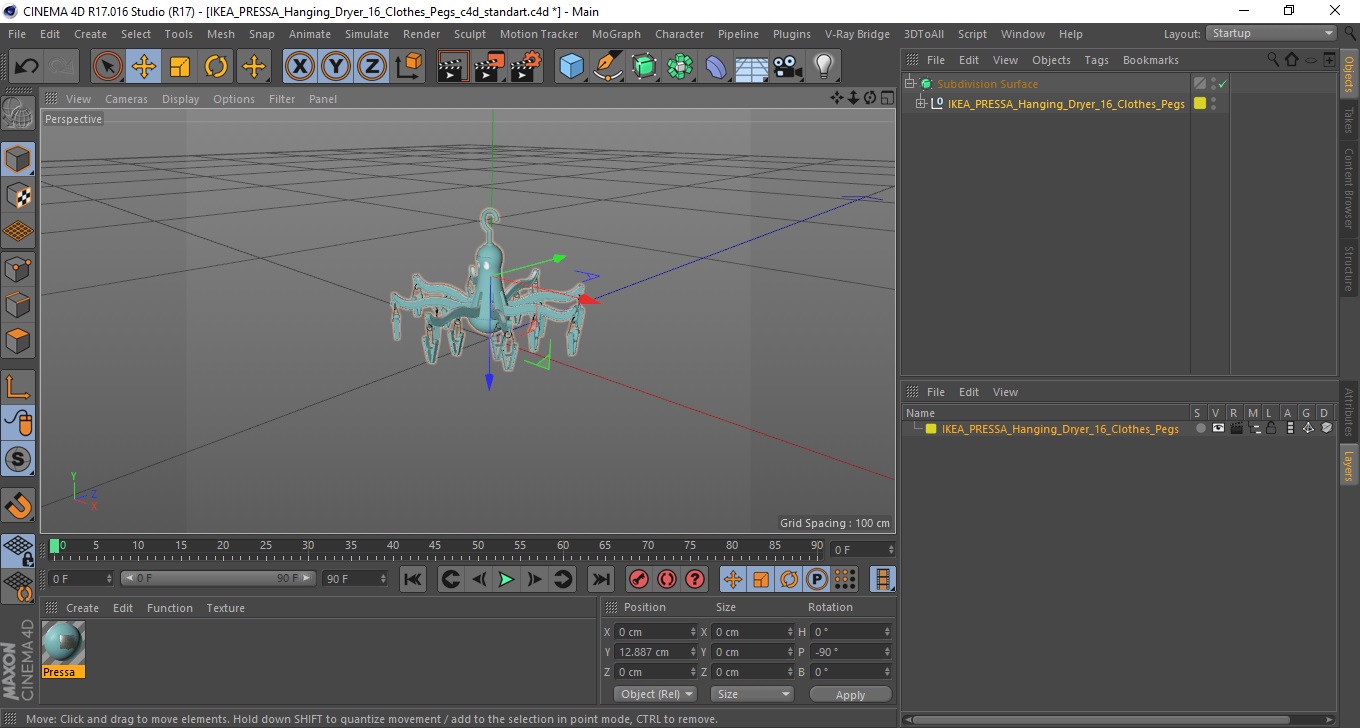The width and height of the screenshot is (1360, 728).
Task: Click the Undo arrow icon
Action: coord(27,67)
